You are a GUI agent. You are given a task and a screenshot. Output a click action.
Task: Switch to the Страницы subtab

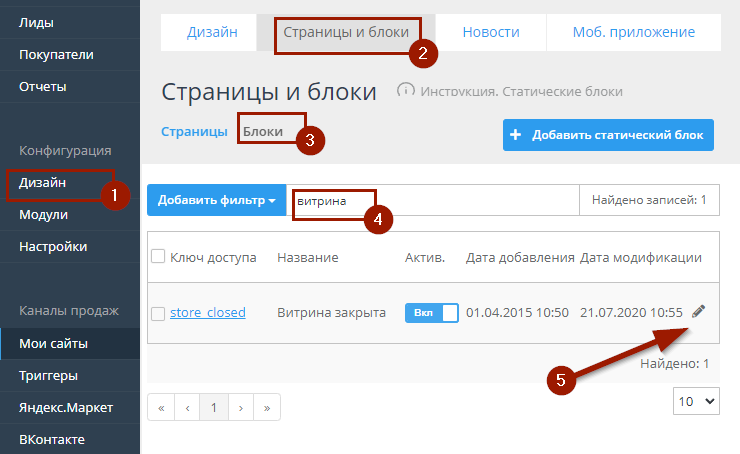pos(194,131)
